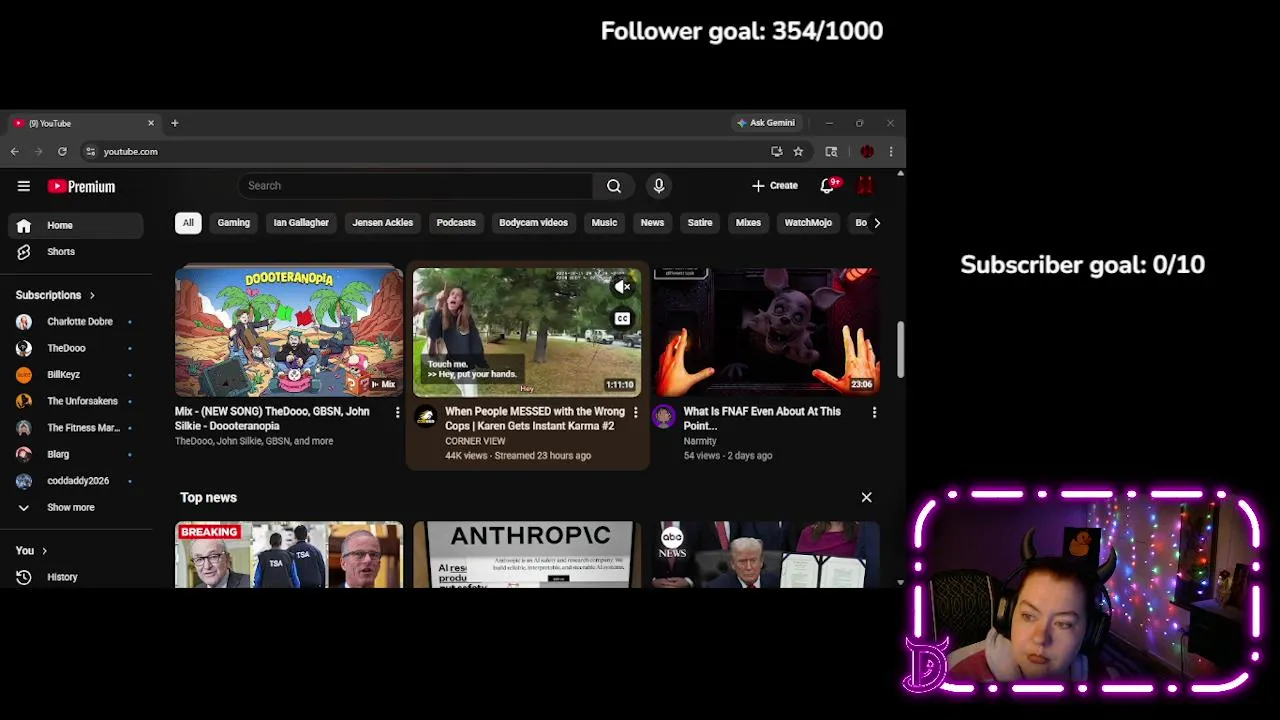Open Narmity channel avatar
The image size is (1280, 720).
coord(664,417)
